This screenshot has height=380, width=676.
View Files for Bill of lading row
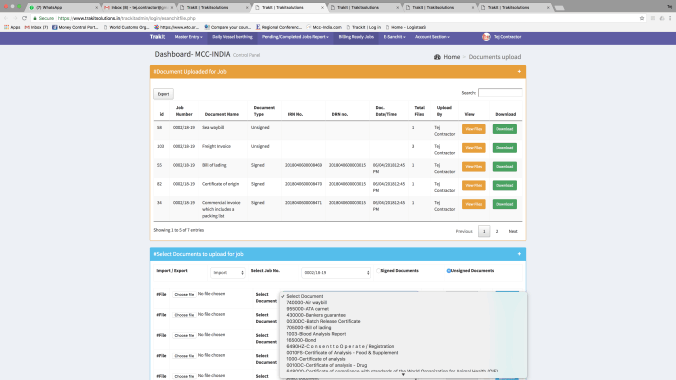(x=473, y=166)
